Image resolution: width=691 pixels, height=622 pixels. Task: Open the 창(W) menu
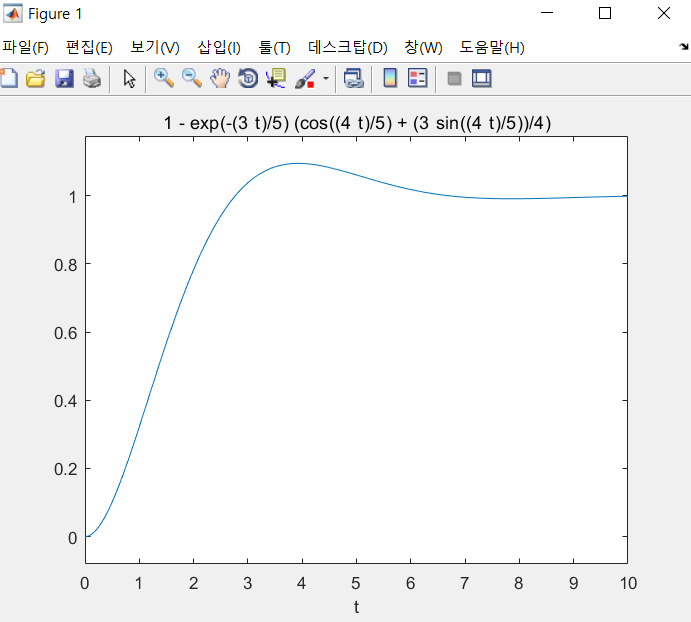[x=423, y=47]
